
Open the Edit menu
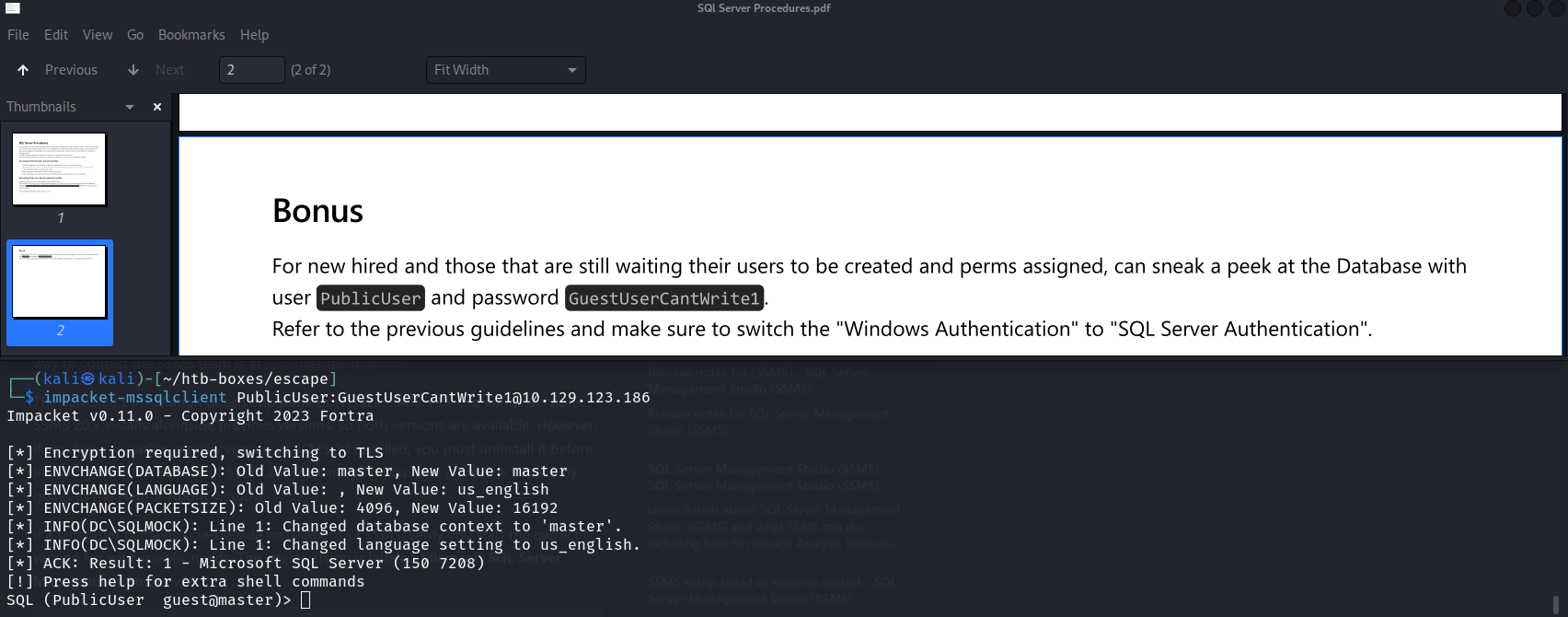(56, 35)
